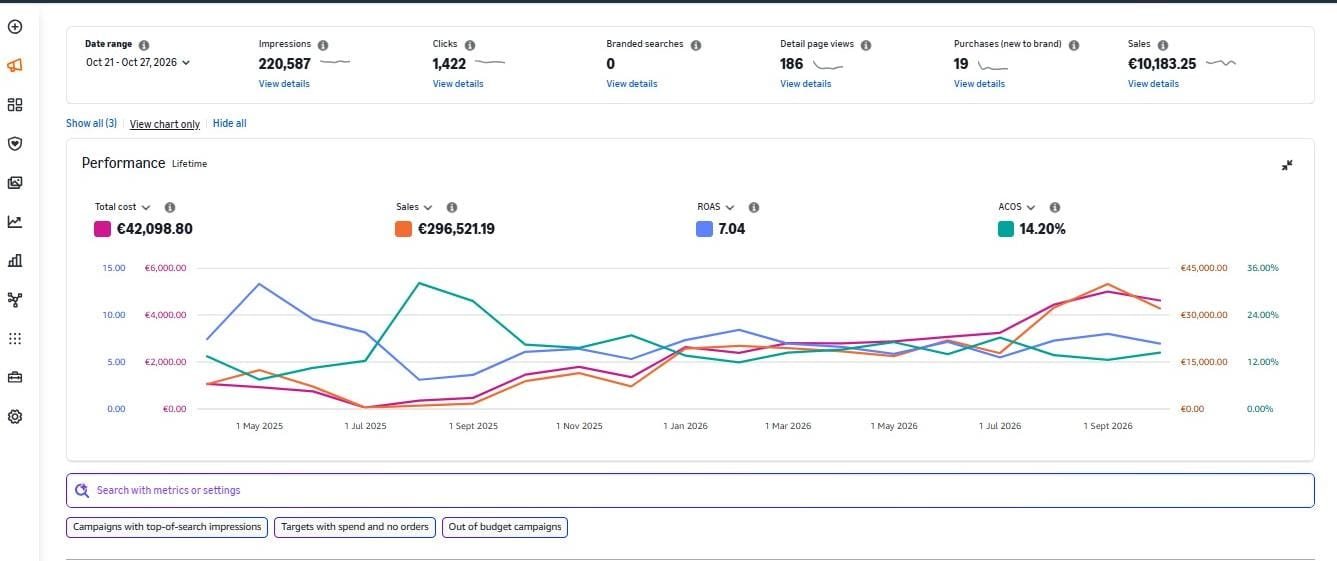Click the €42,098.80 total cost value

154,229
